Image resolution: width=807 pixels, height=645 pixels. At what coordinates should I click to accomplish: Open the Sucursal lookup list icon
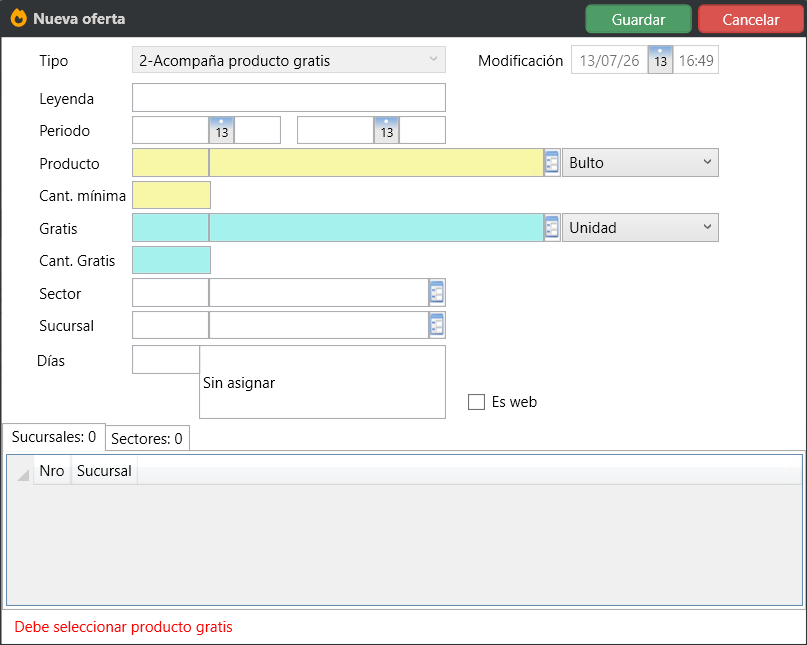pyautogui.click(x=437, y=325)
